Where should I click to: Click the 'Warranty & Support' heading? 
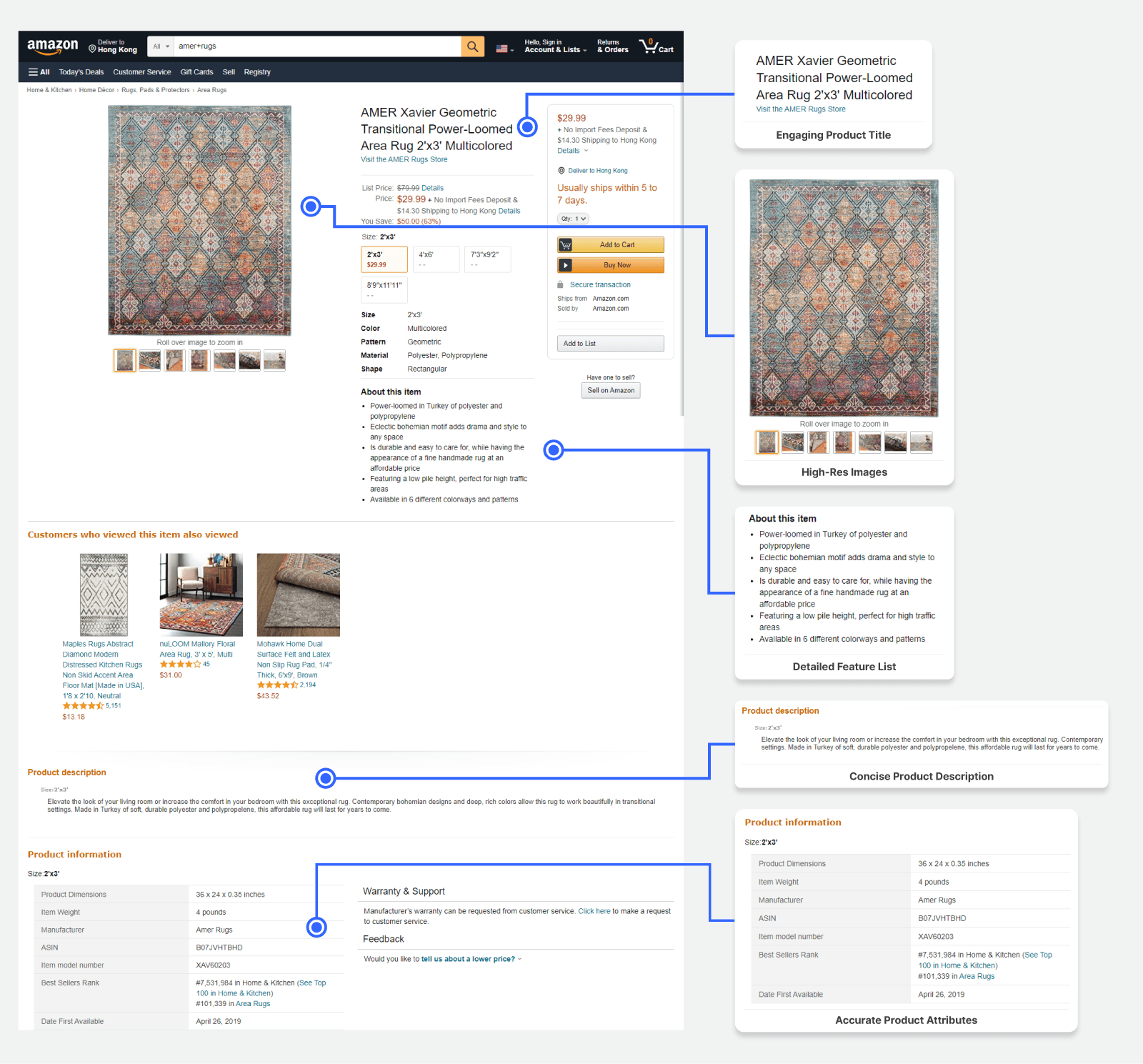[x=404, y=891]
